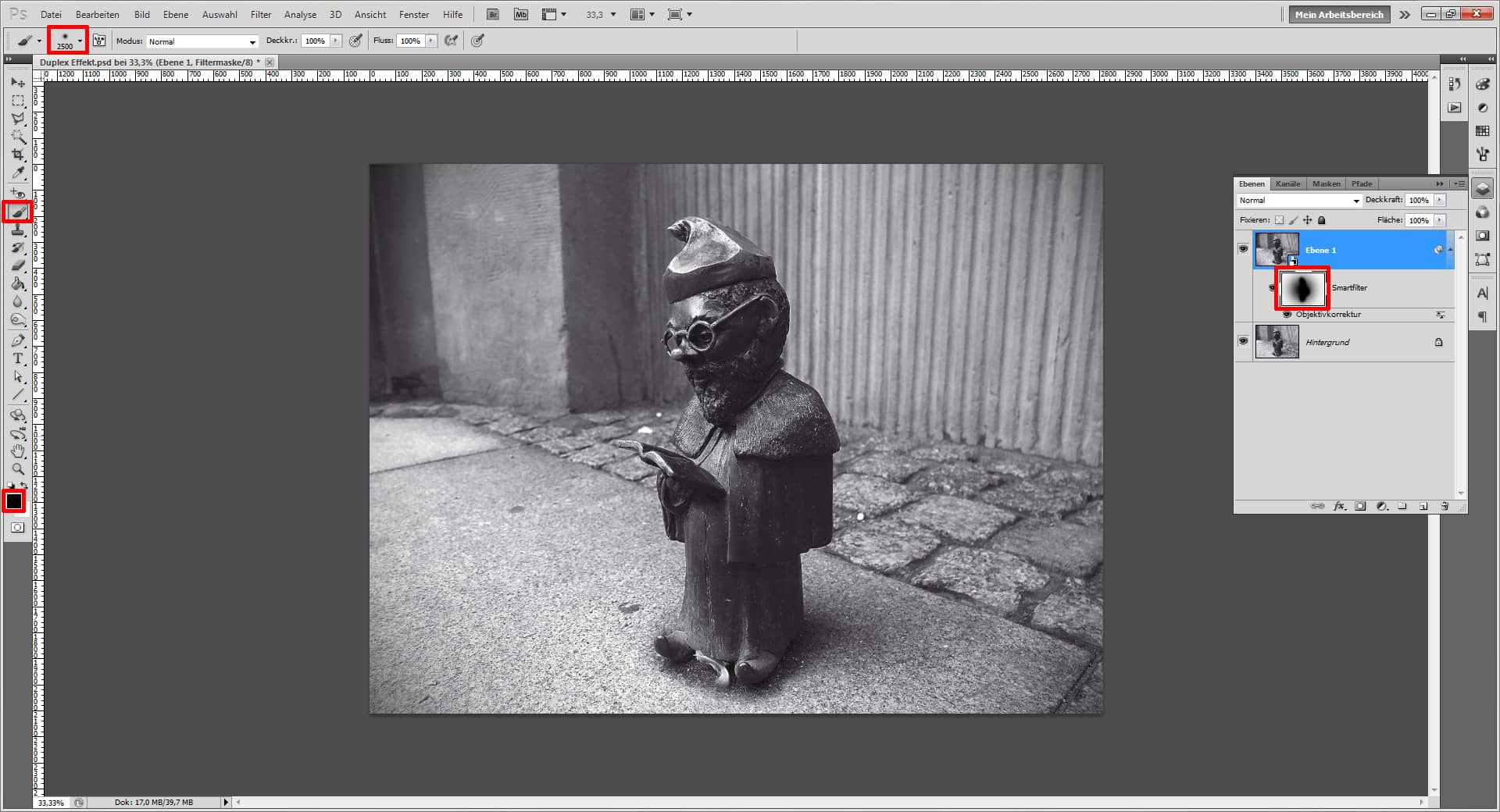Click the add layer mask icon
This screenshot has width=1500, height=812.
1360,506
